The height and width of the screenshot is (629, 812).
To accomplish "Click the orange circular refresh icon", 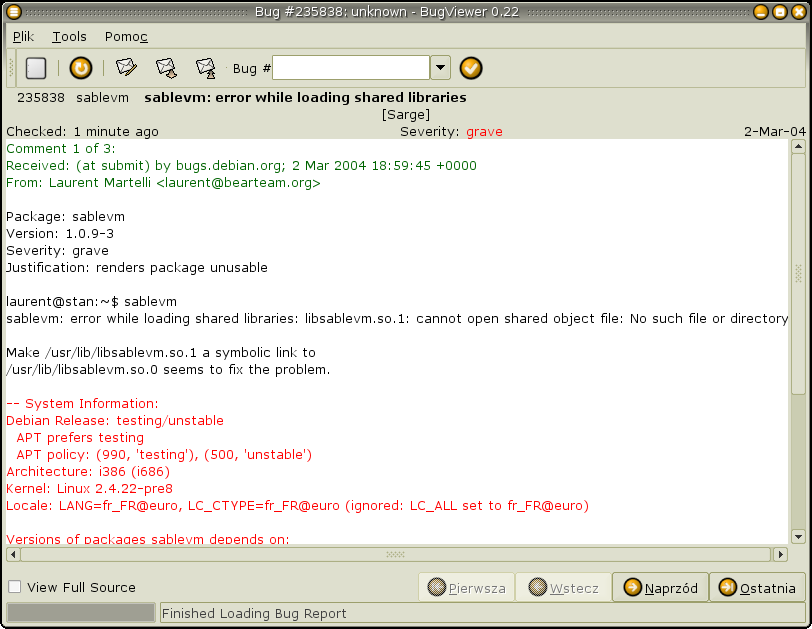I will tap(81, 68).
